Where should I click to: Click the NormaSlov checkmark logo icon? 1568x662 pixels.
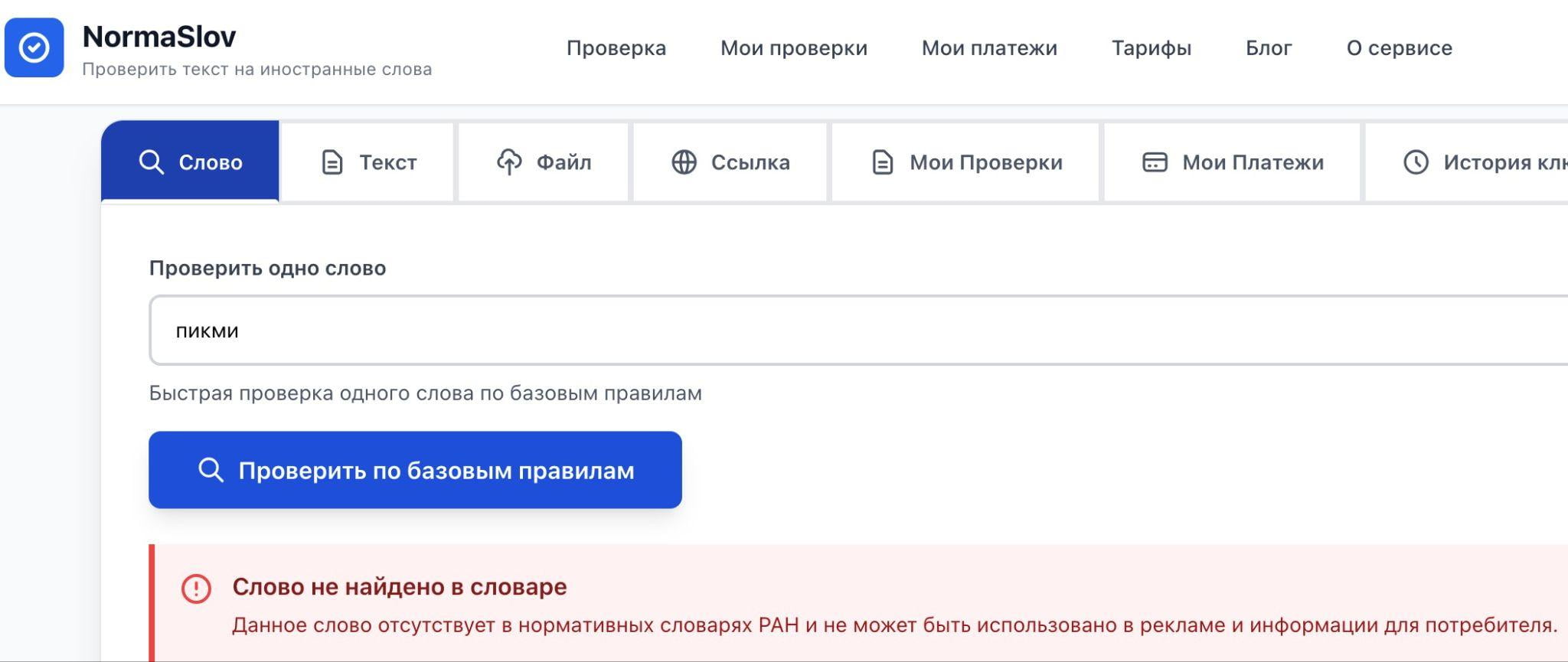36,47
